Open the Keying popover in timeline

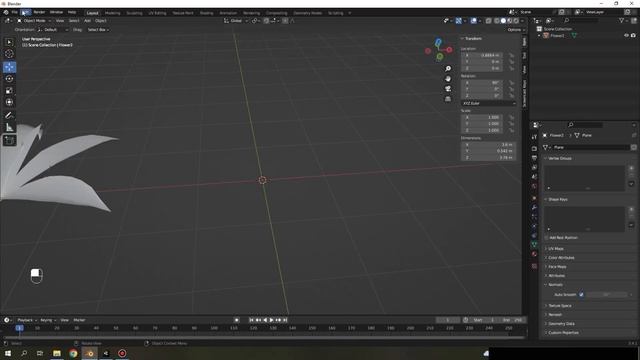coord(48,320)
